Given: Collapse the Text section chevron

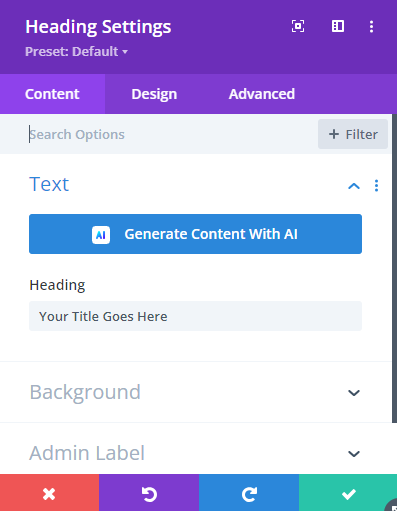Looking at the screenshot, I should click(x=354, y=186).
